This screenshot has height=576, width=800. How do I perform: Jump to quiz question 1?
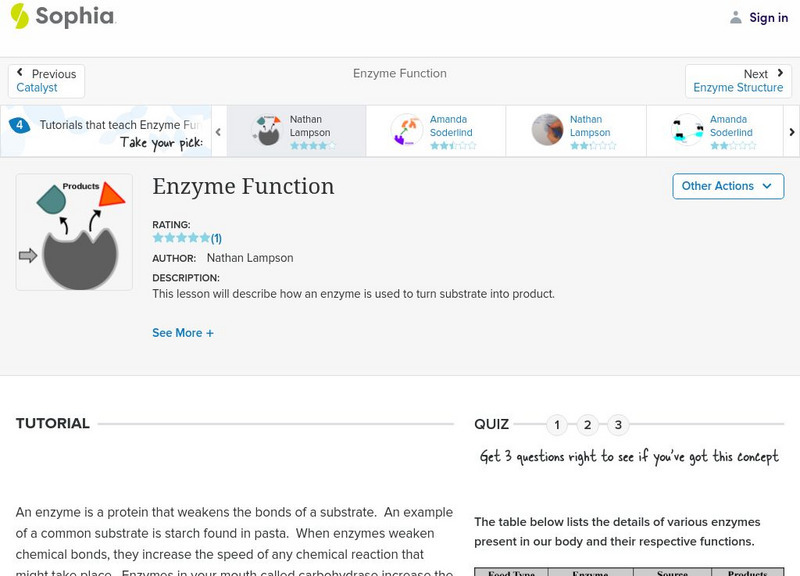(557, 425)
